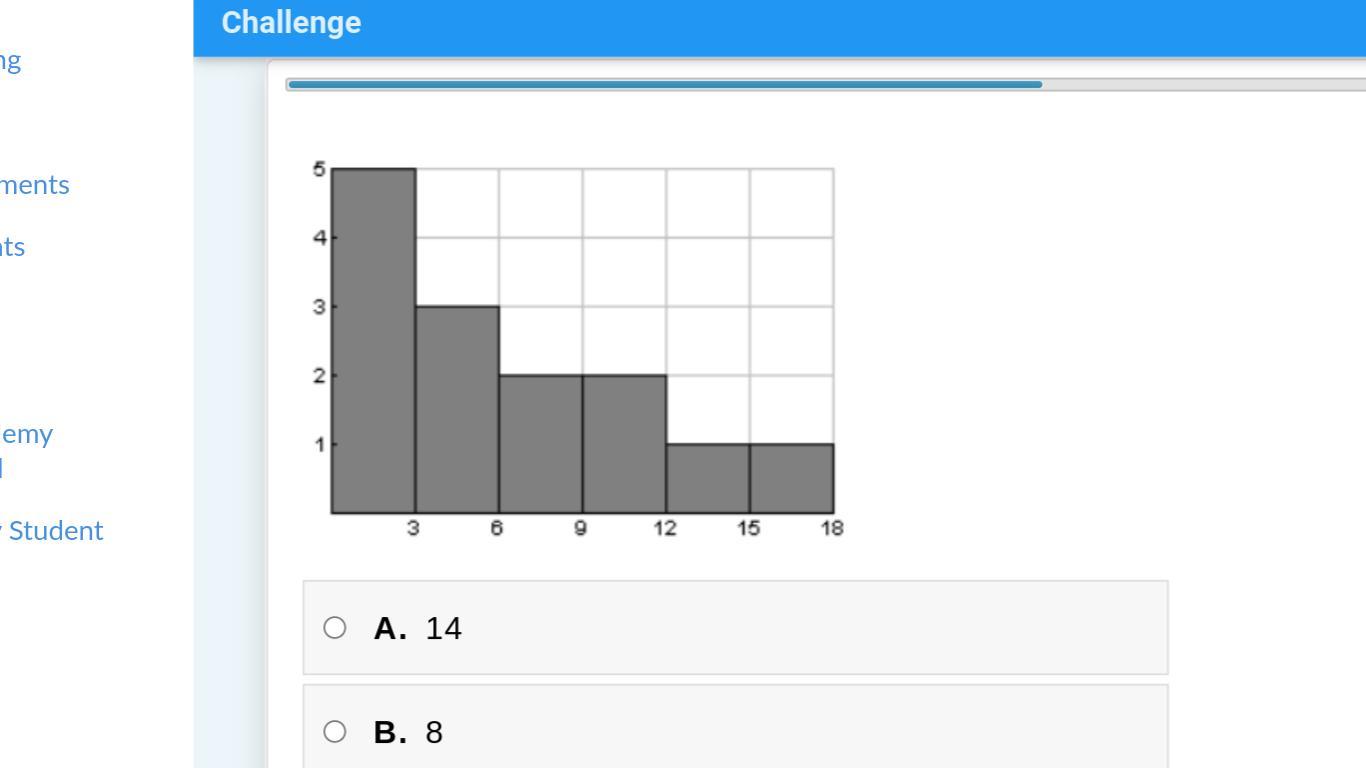Open the sidebar link ending in "emy"
This screenshot has height=768, width=1366.
click(x=27, y=434)
